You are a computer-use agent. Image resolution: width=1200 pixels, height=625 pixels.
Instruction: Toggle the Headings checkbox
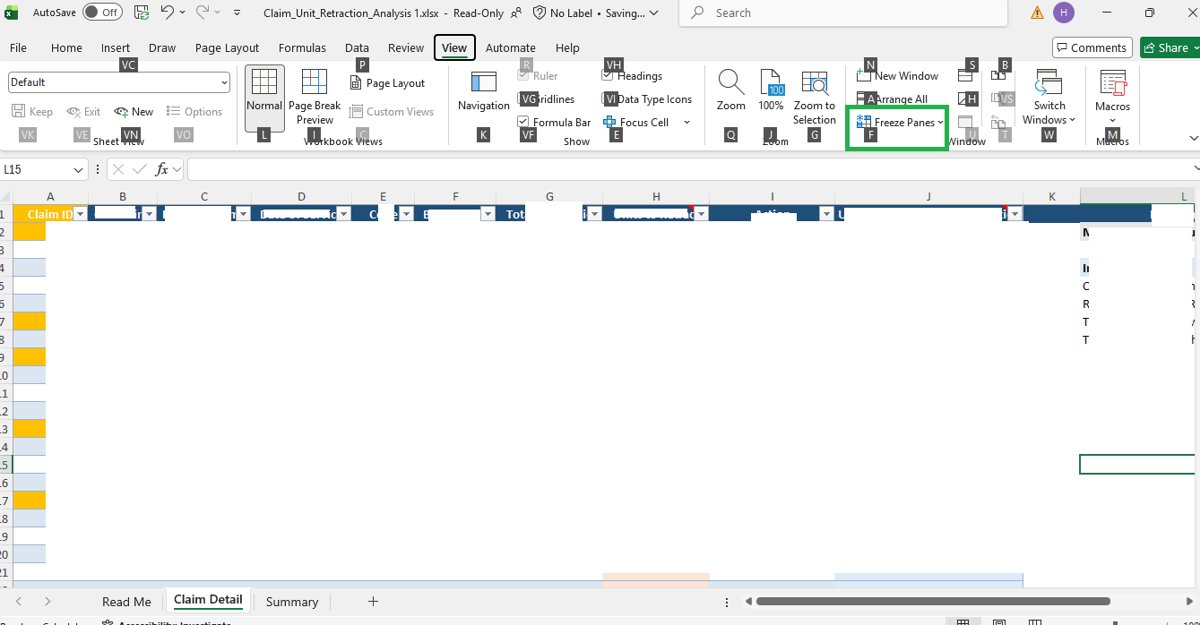click(x=608, y=76)
